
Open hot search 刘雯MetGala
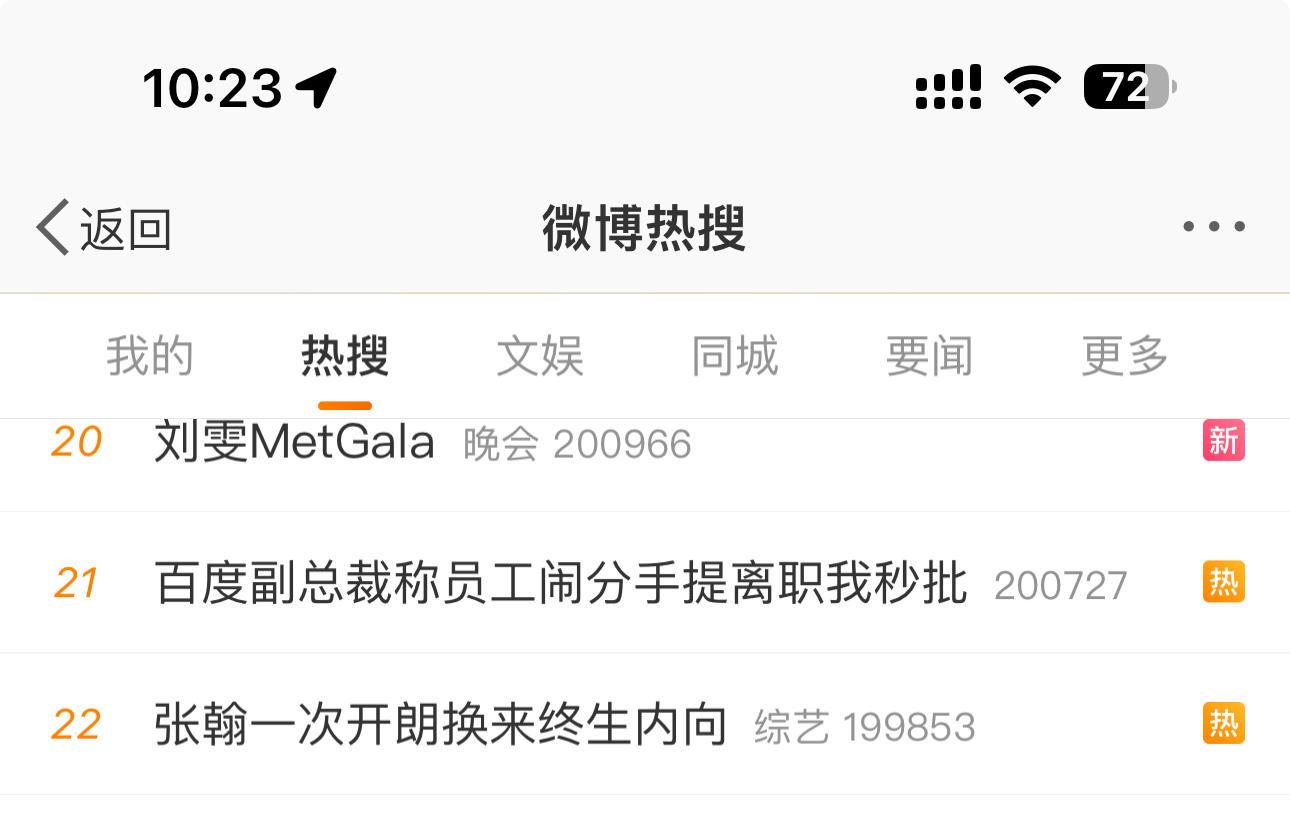point(294,442)
